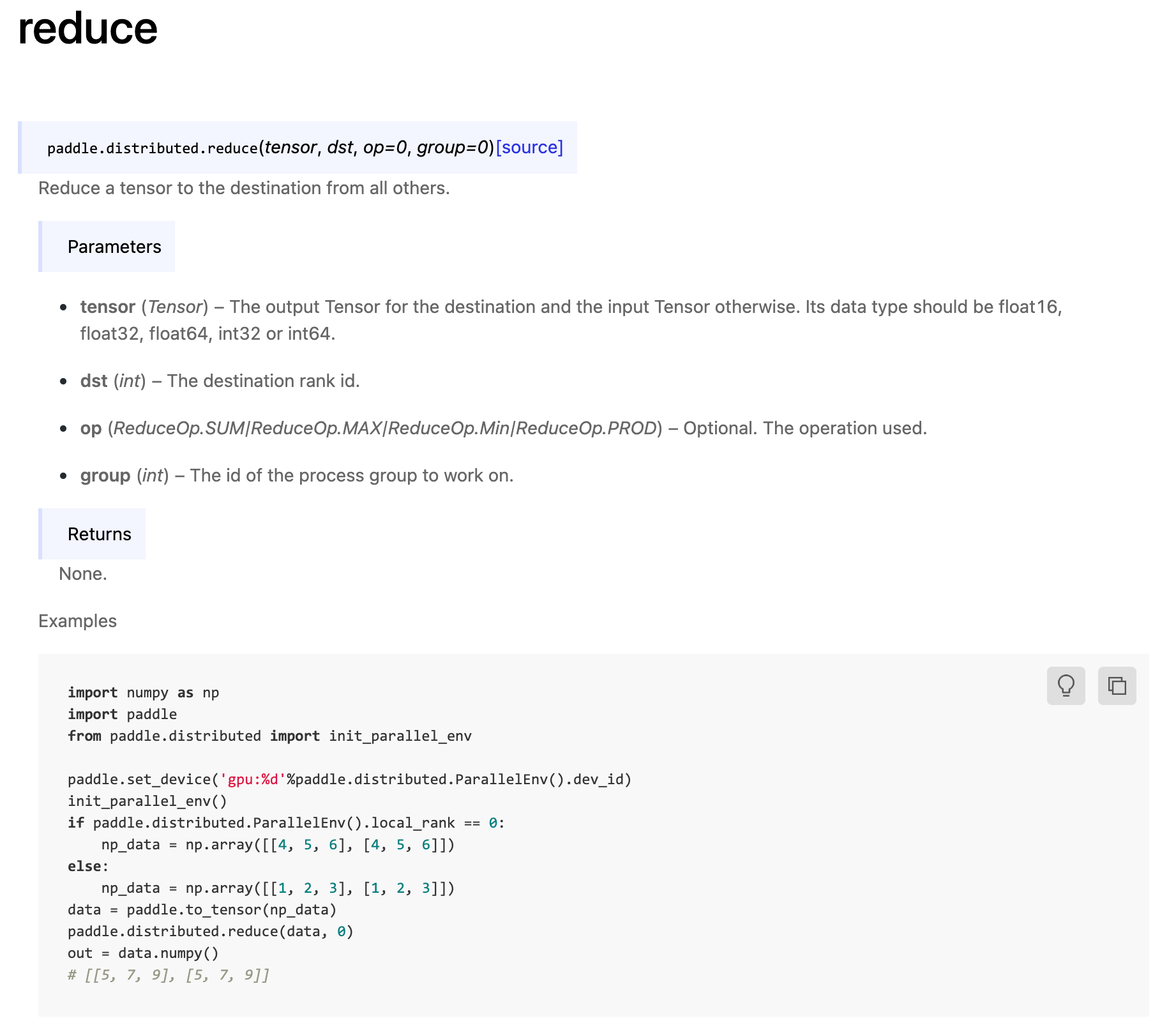Click the comment '# [[5, 7, 9], [5, 7, 9]]'
The height and width of the screenshot is (1032, 1176).
click(169, 975)
